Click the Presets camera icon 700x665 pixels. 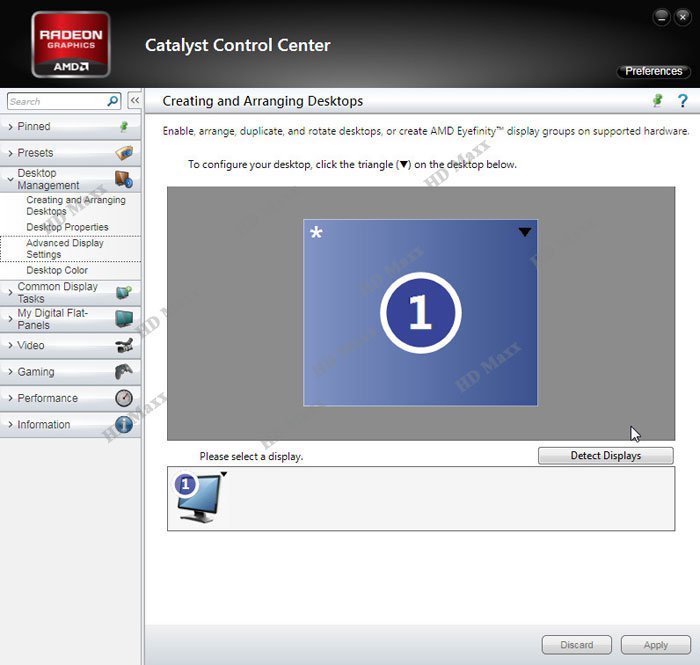pos(124,153)
